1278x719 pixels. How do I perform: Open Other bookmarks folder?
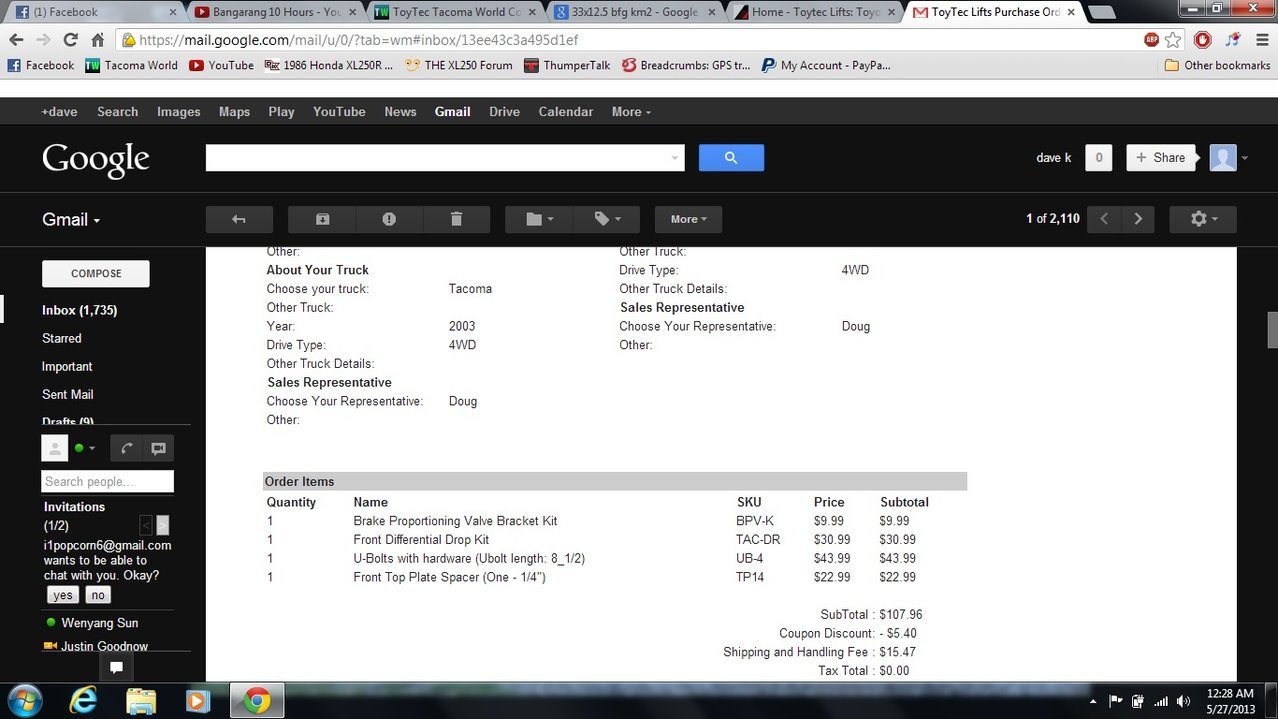pos(1217,65)
